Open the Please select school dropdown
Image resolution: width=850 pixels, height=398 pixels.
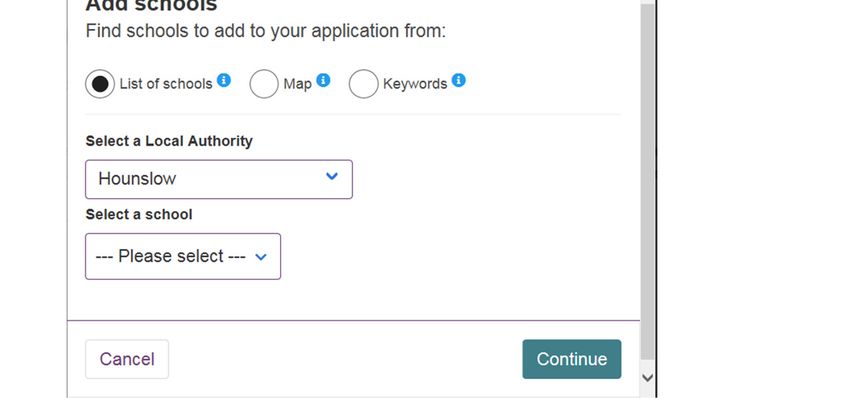[183, 256]
